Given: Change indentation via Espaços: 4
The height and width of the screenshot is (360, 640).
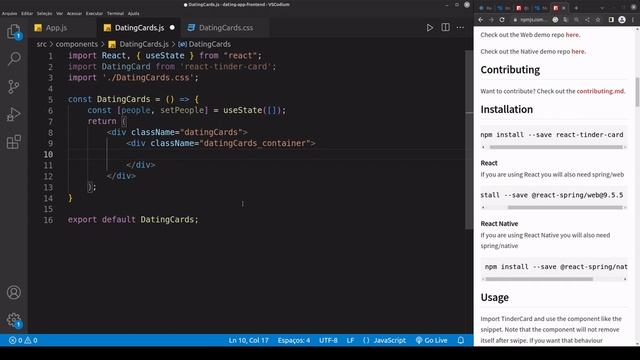Looking at the screenshot, I should [293, 340].
